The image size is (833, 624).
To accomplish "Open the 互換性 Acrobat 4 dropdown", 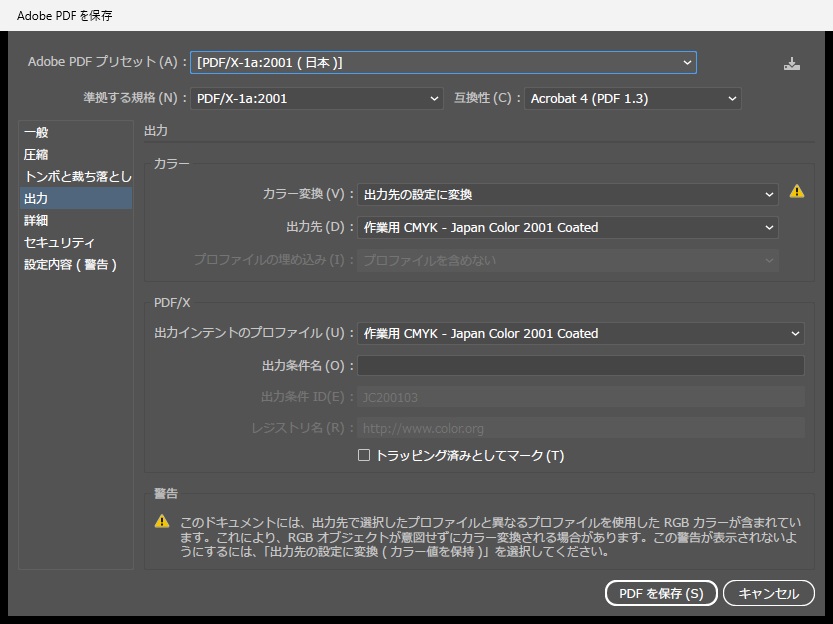I will click(x=633, y=98).
